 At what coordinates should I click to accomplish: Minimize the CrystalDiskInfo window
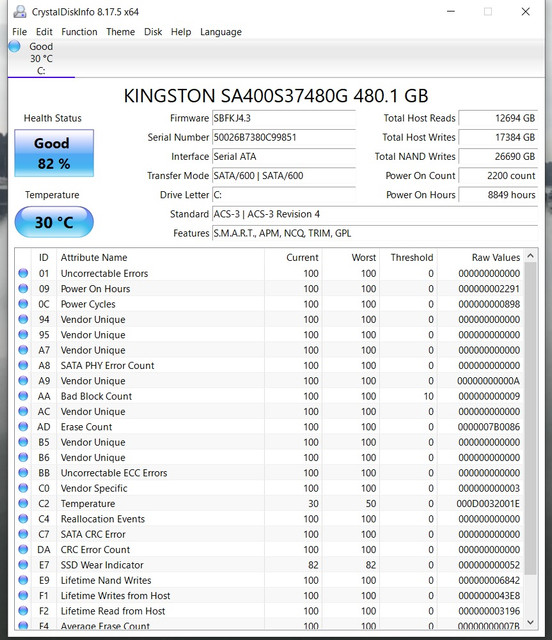(451, 12)
